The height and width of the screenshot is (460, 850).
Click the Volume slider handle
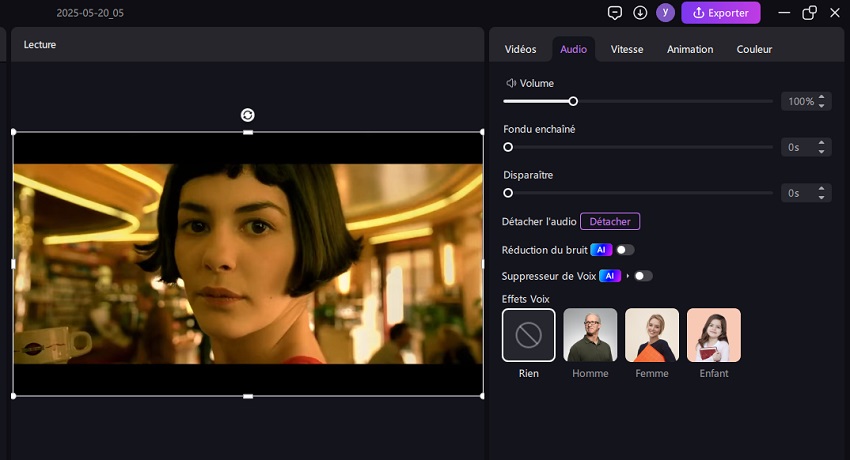[x=573, y=101]
